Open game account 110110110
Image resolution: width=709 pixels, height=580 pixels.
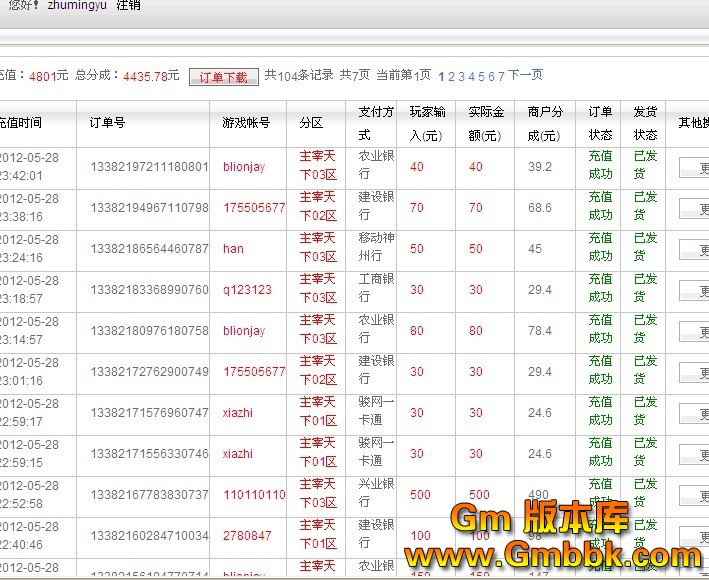point(254,495)
